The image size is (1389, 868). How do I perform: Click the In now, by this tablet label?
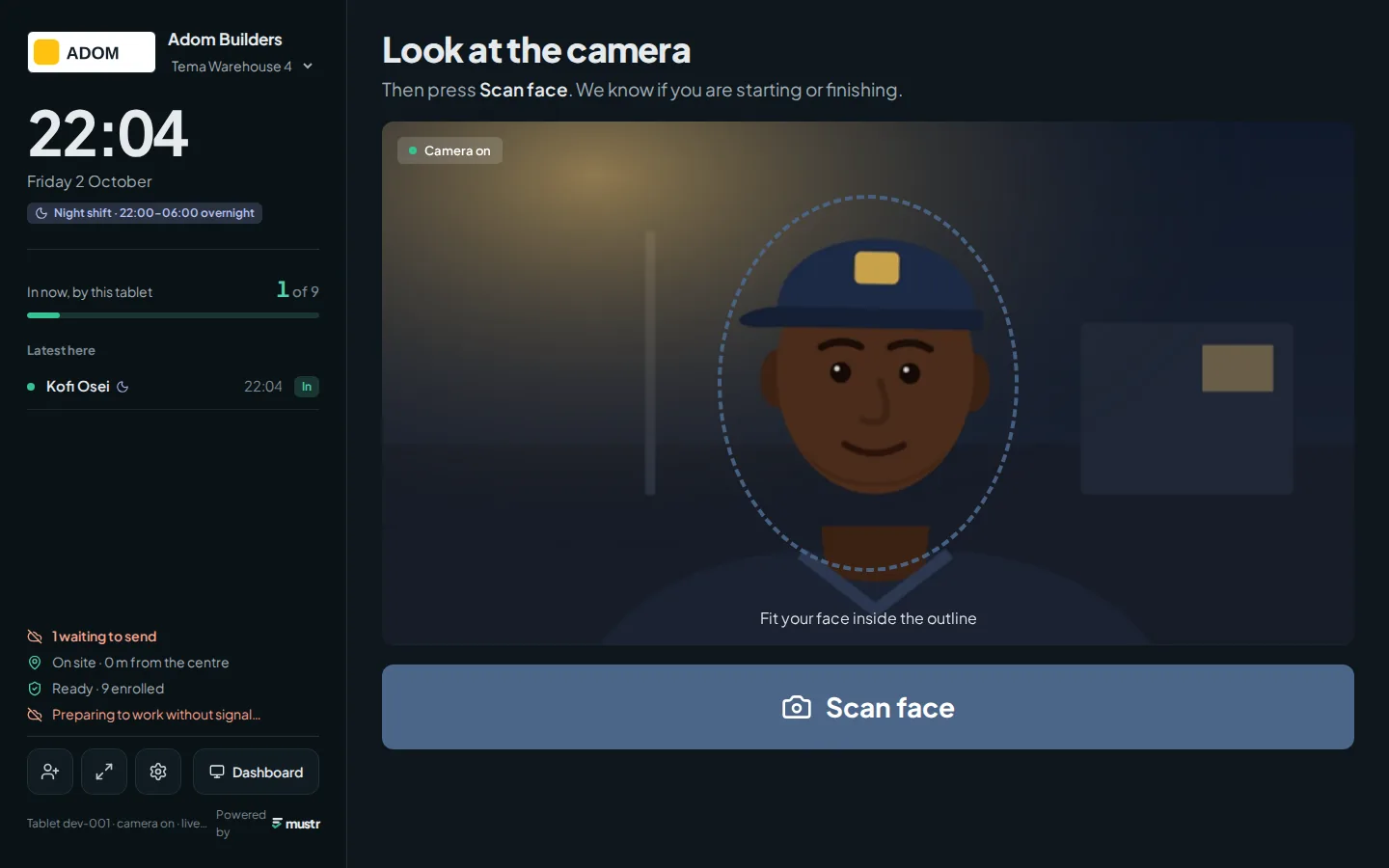click(90, 292)
